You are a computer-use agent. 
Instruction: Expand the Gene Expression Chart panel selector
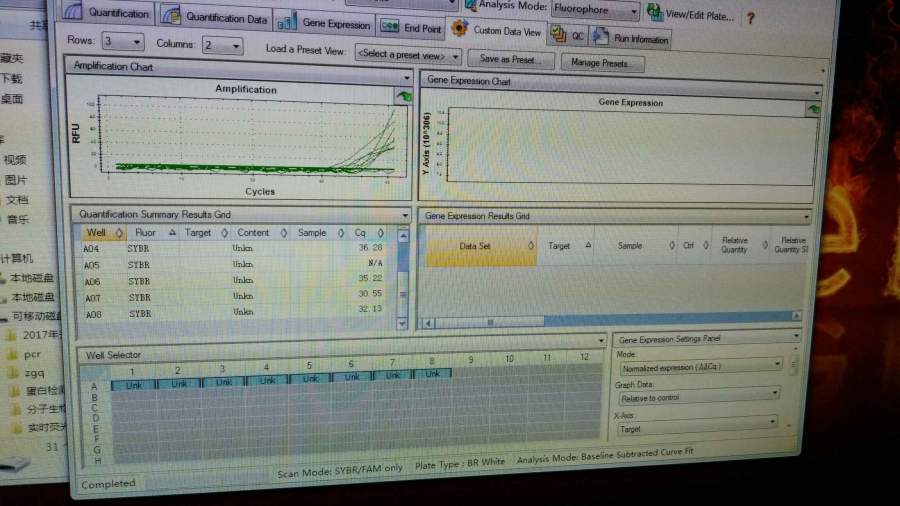click(817, 92)
